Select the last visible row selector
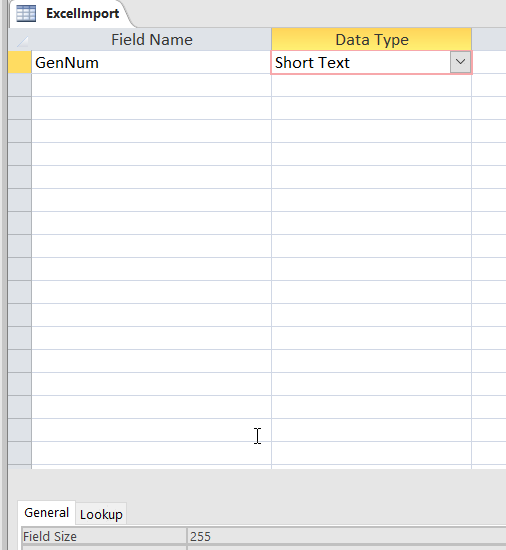Image resolution: width=506 pixels, height=550 pixels. point(20,453)
